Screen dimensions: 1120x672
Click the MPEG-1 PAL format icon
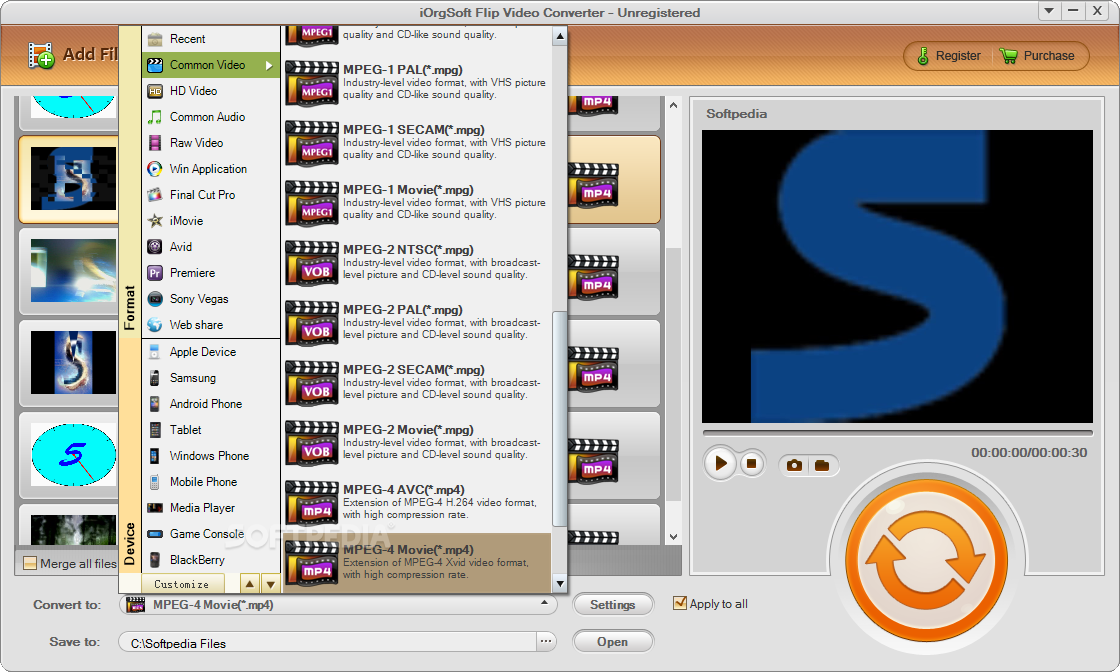pos(311,84)
